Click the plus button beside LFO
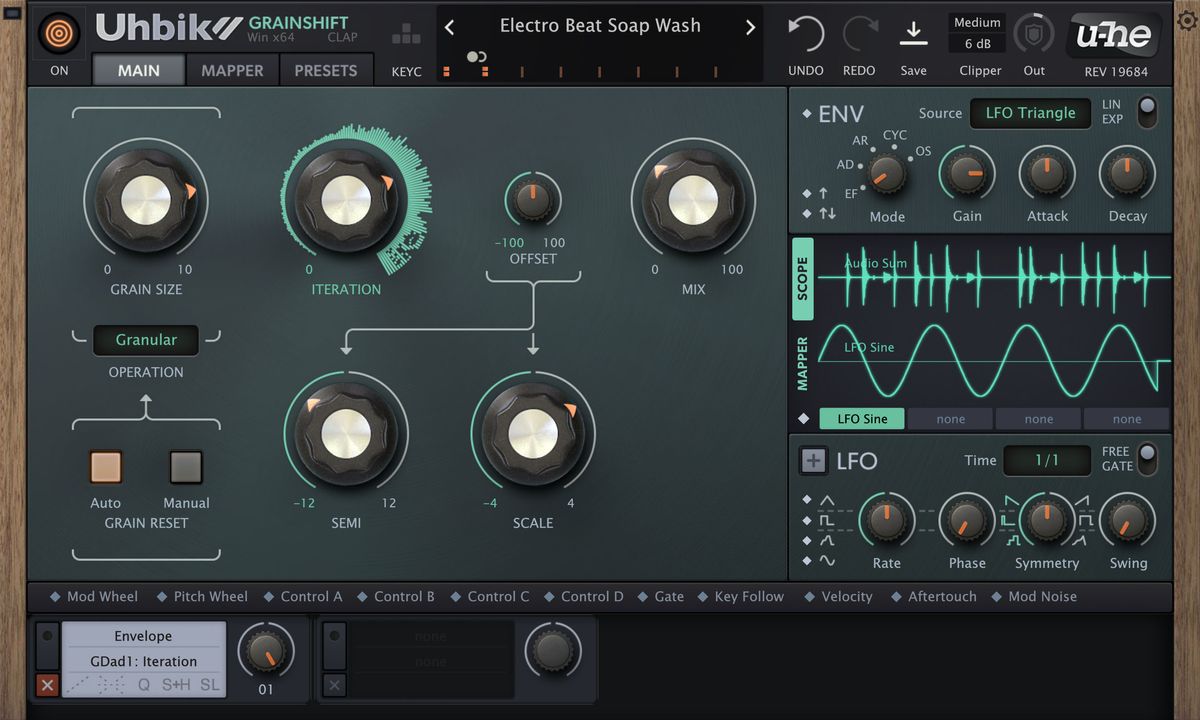Image resolution: width=1200 pixels, height=720 pixels. point(814,461)
